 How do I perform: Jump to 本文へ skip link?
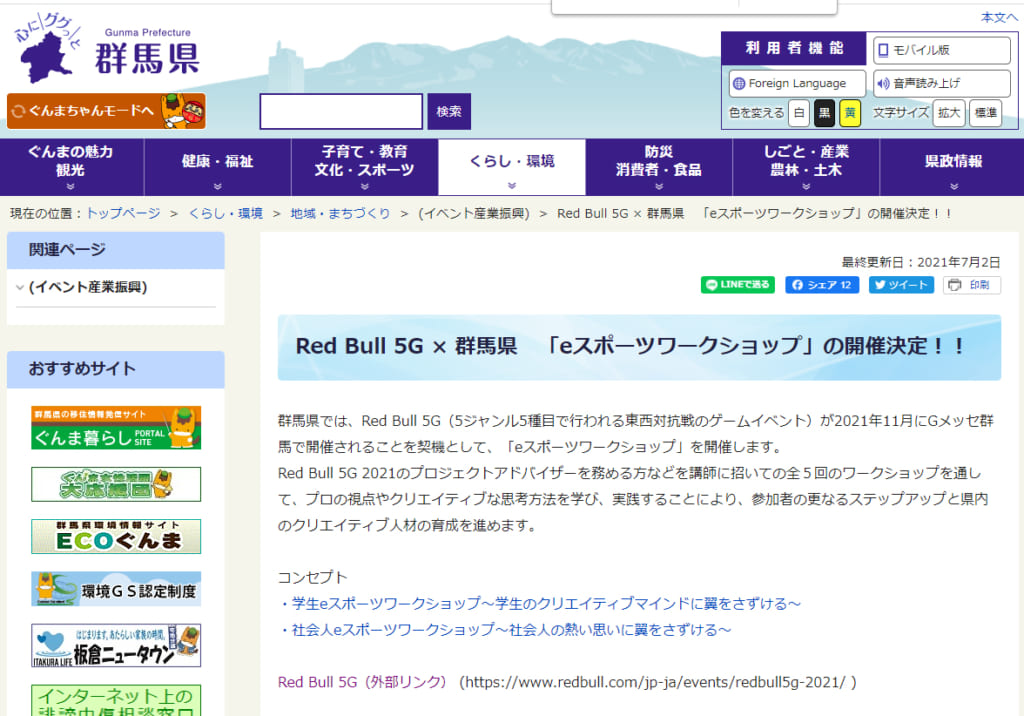(999, 18)
